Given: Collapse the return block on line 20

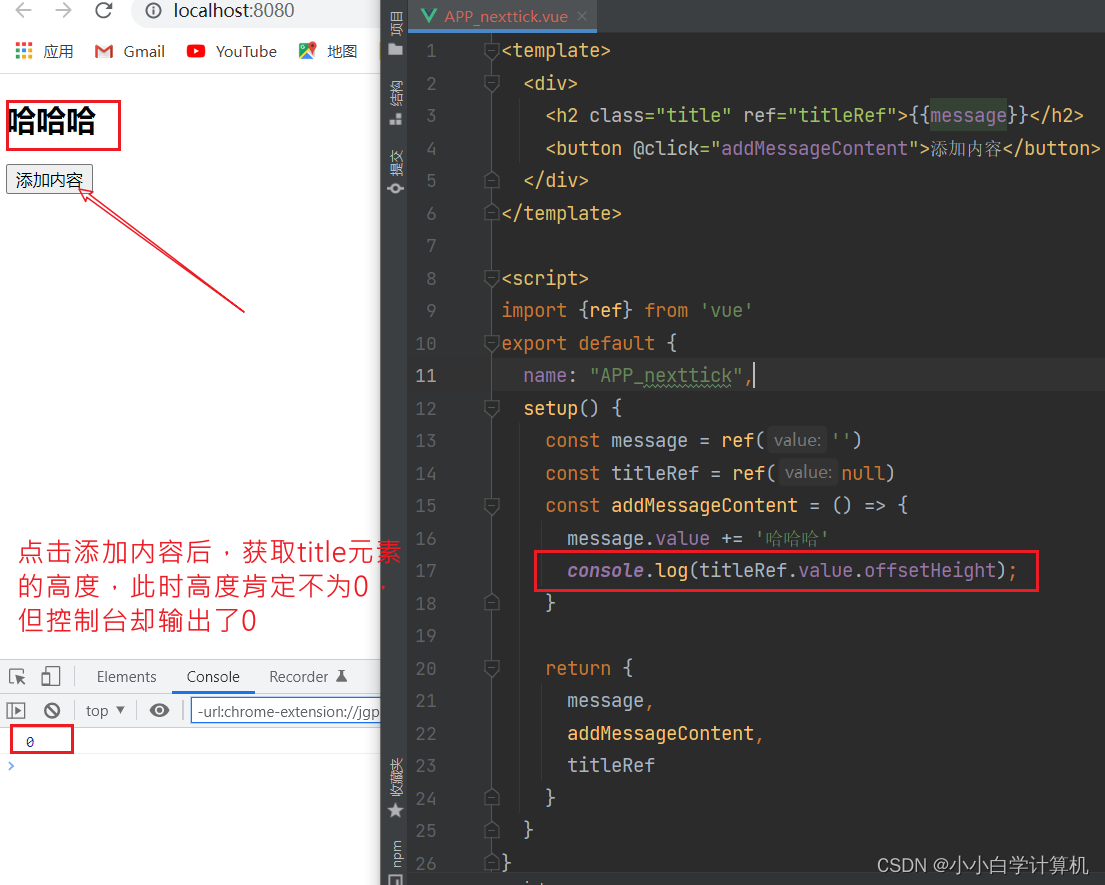Looking at the screenshot, I should pos(492,668).
